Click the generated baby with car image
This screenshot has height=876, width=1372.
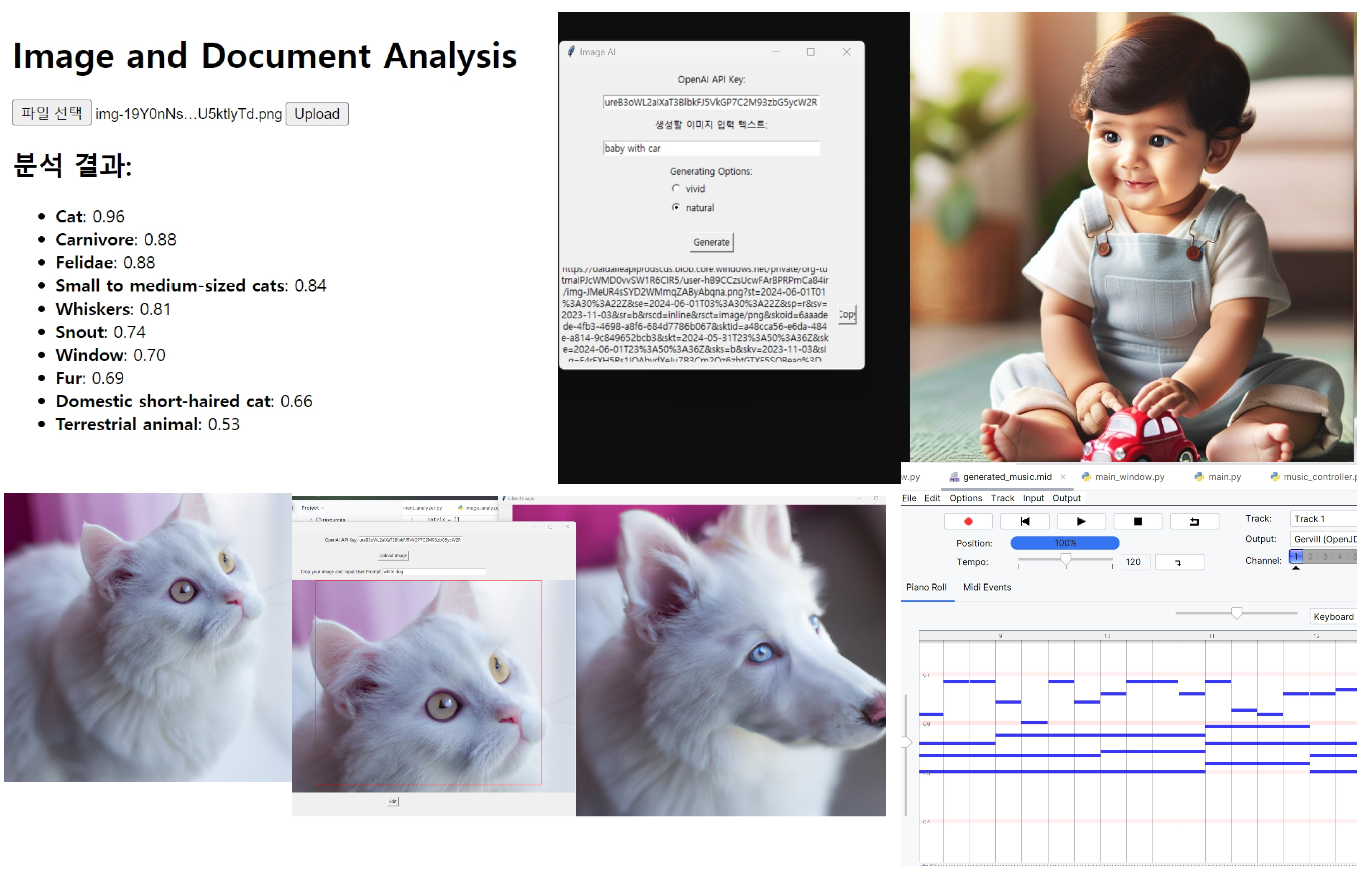1133,236
